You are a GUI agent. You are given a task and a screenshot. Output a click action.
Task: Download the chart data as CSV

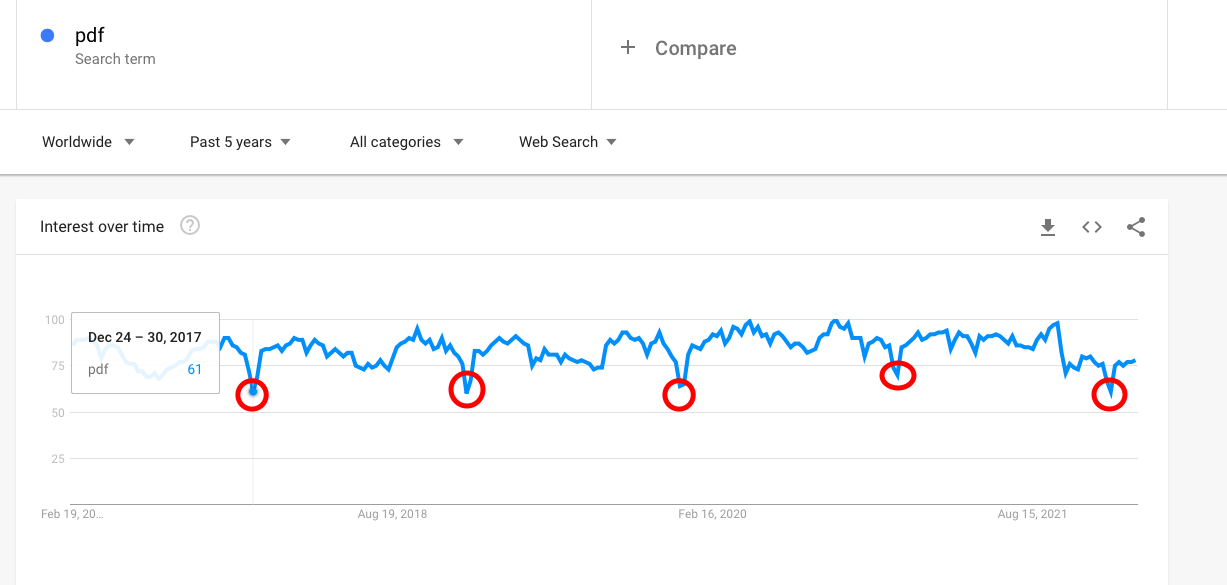click(x=1047, y=227)
